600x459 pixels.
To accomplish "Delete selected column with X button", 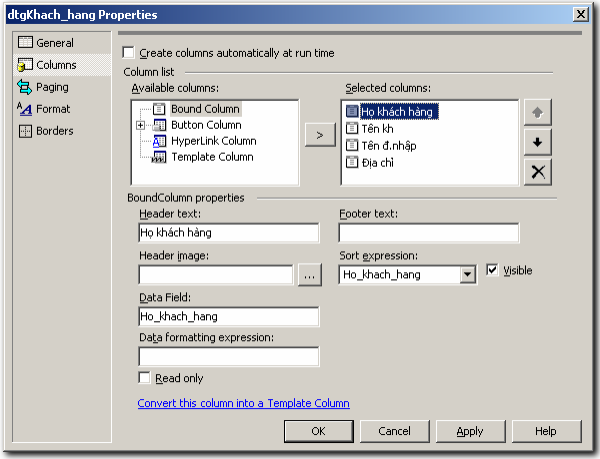I will point(537,171).
